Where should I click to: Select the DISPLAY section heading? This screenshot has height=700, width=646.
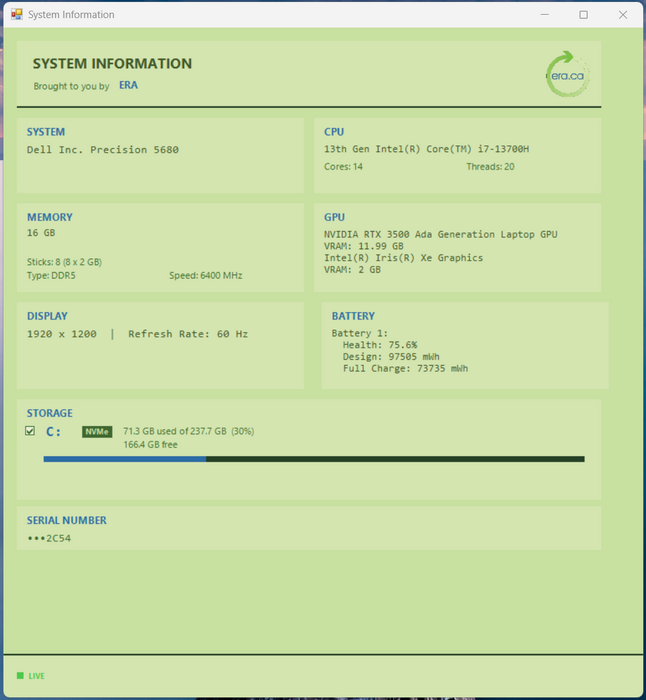click(x=47, y=316)
